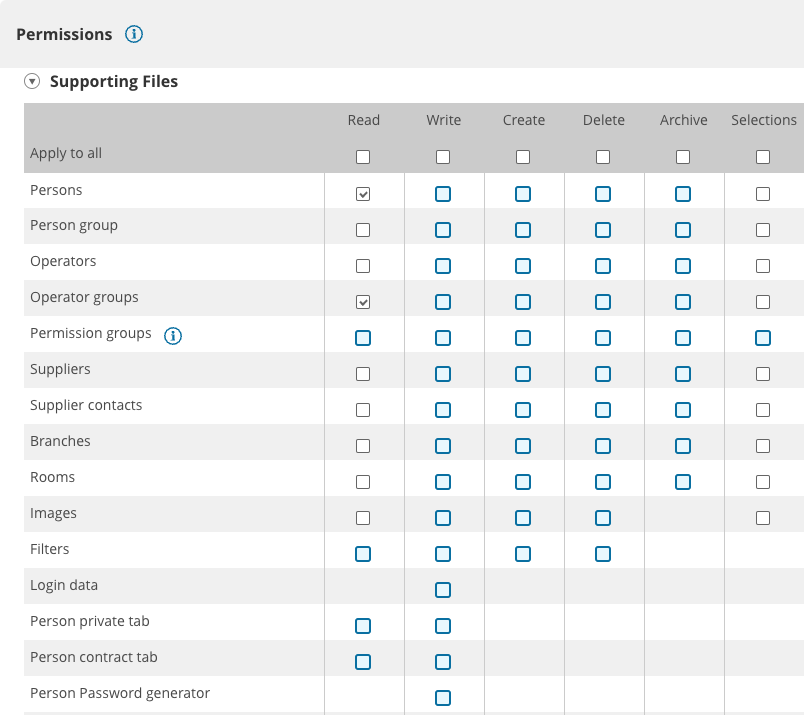Screen dimensions: 804x715
Task: Enable Create permission for Suppliers
Action: coord(523,373)
